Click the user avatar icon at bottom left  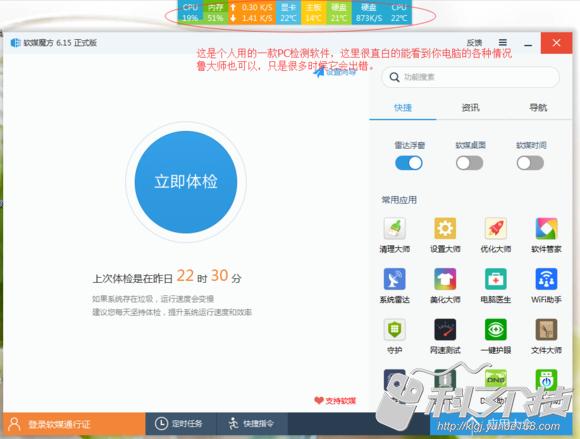point(14,424)
